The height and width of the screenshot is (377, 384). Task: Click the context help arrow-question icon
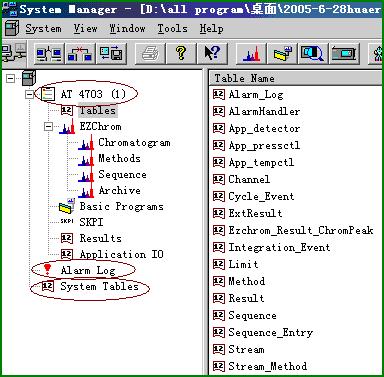(x=212, y=53)
